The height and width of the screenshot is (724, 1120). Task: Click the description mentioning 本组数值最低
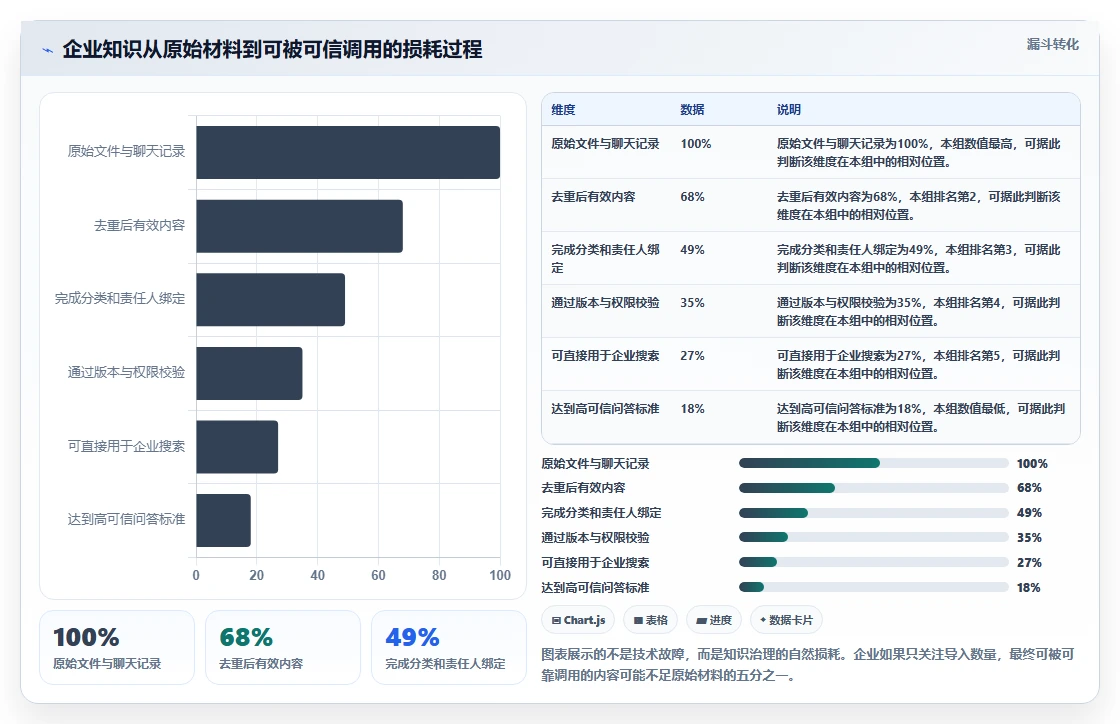pyautogui.click(x=921, y=417)
